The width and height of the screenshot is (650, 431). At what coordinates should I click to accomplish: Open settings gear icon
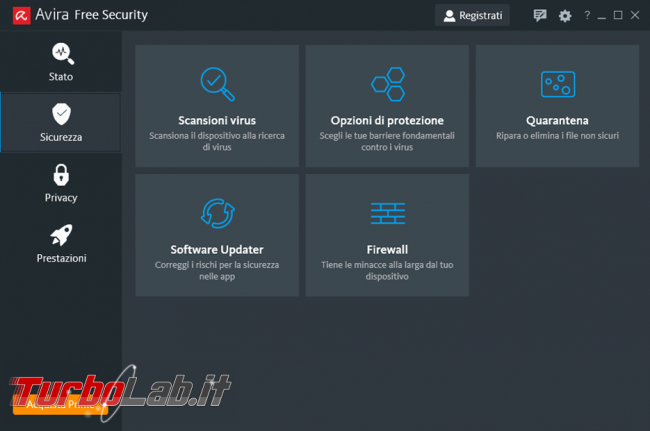click(x=565, y=16)
